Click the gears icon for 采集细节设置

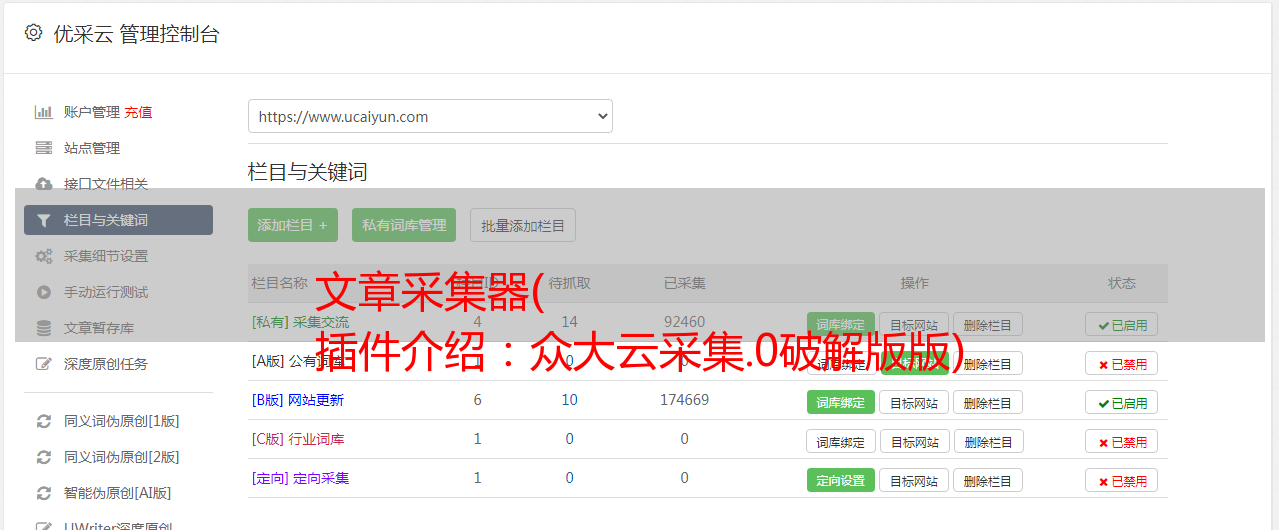pos(43,256)
